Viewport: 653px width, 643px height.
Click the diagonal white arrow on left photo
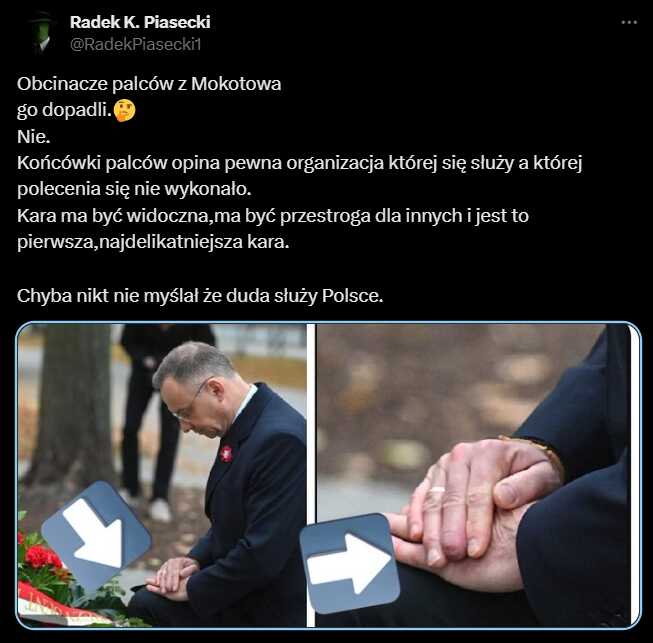pos(96,536)
